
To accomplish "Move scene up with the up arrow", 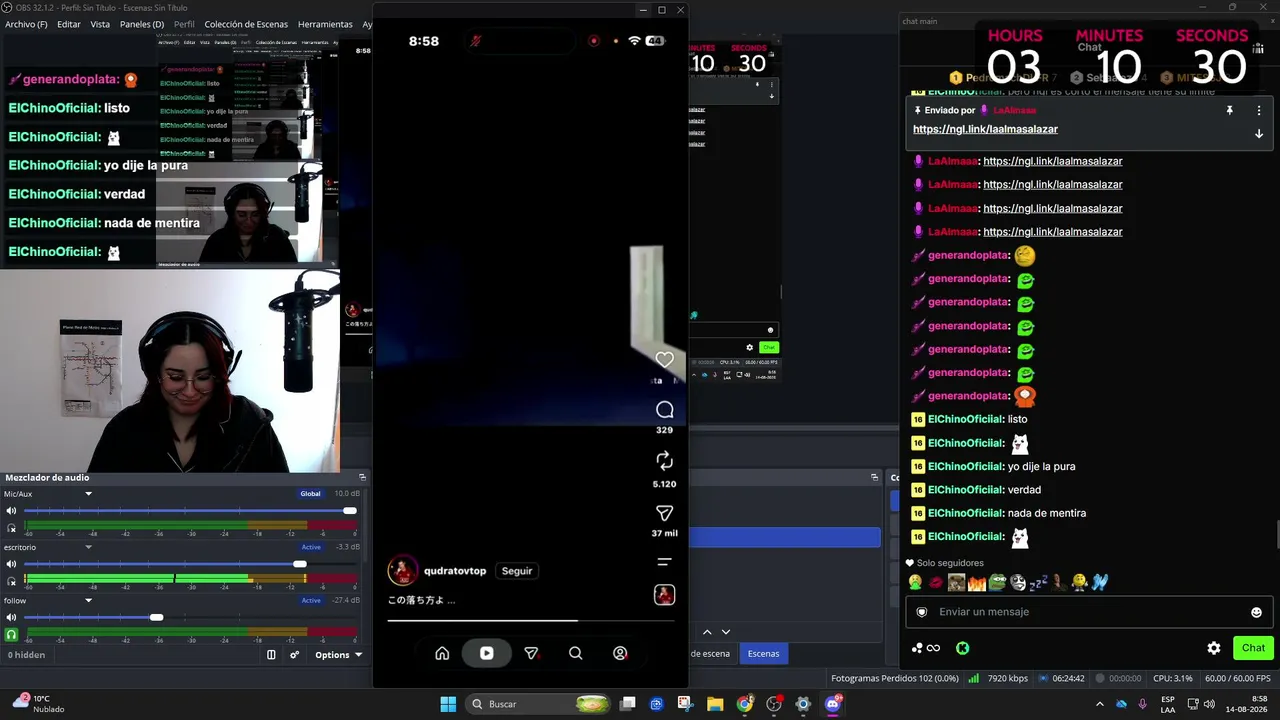I will click(x=707, y=632).
